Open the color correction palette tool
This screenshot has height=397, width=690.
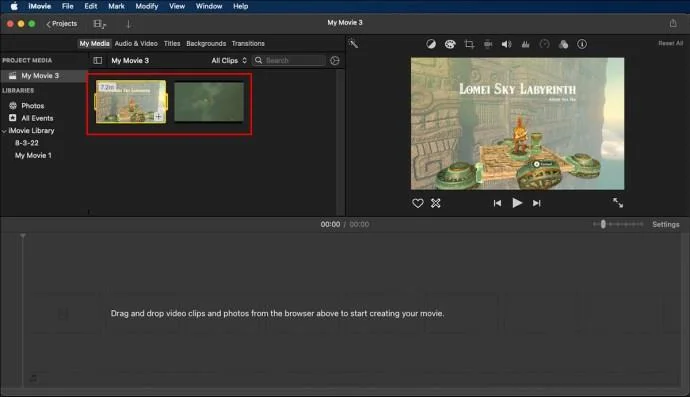click(450, 44)
